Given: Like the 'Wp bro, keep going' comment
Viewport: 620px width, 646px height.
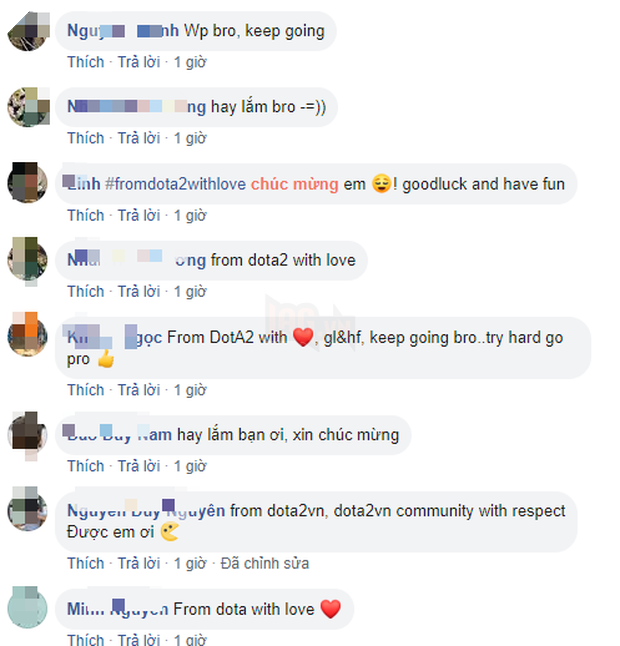Looking at the screenshot, I should coord(86,62).
